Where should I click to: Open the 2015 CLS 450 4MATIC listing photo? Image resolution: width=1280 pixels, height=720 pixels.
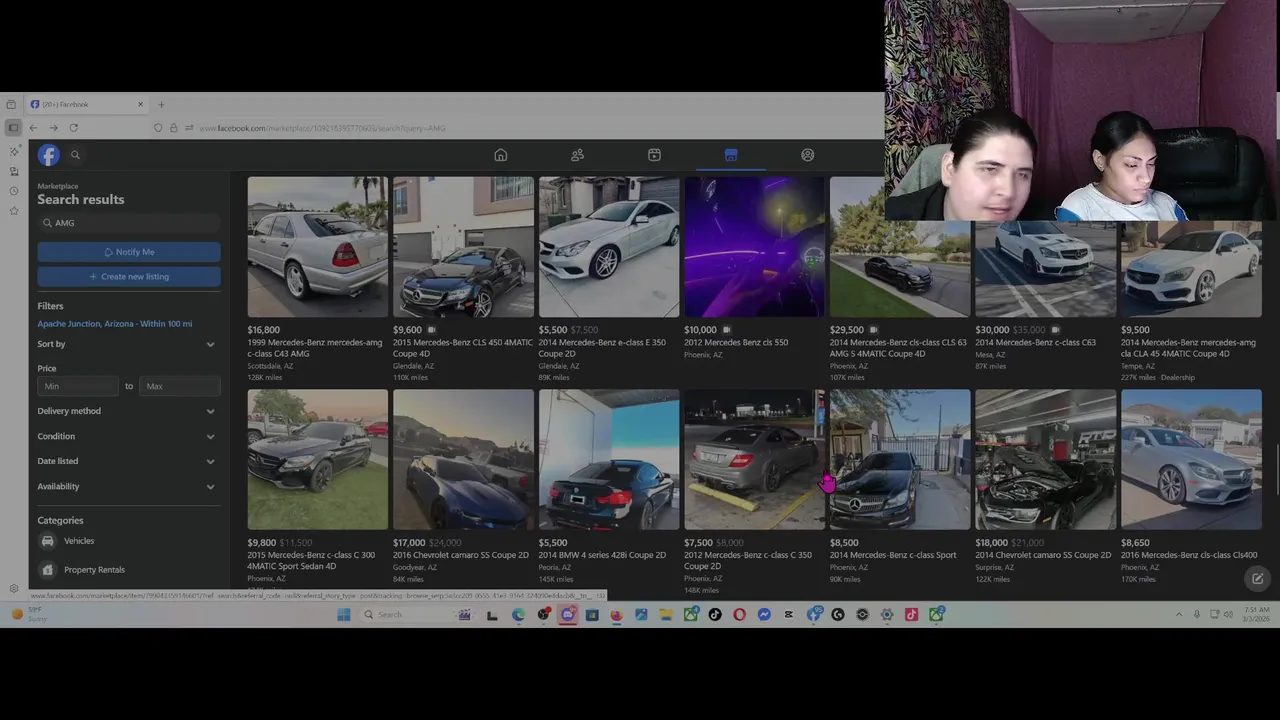(463, 247)
